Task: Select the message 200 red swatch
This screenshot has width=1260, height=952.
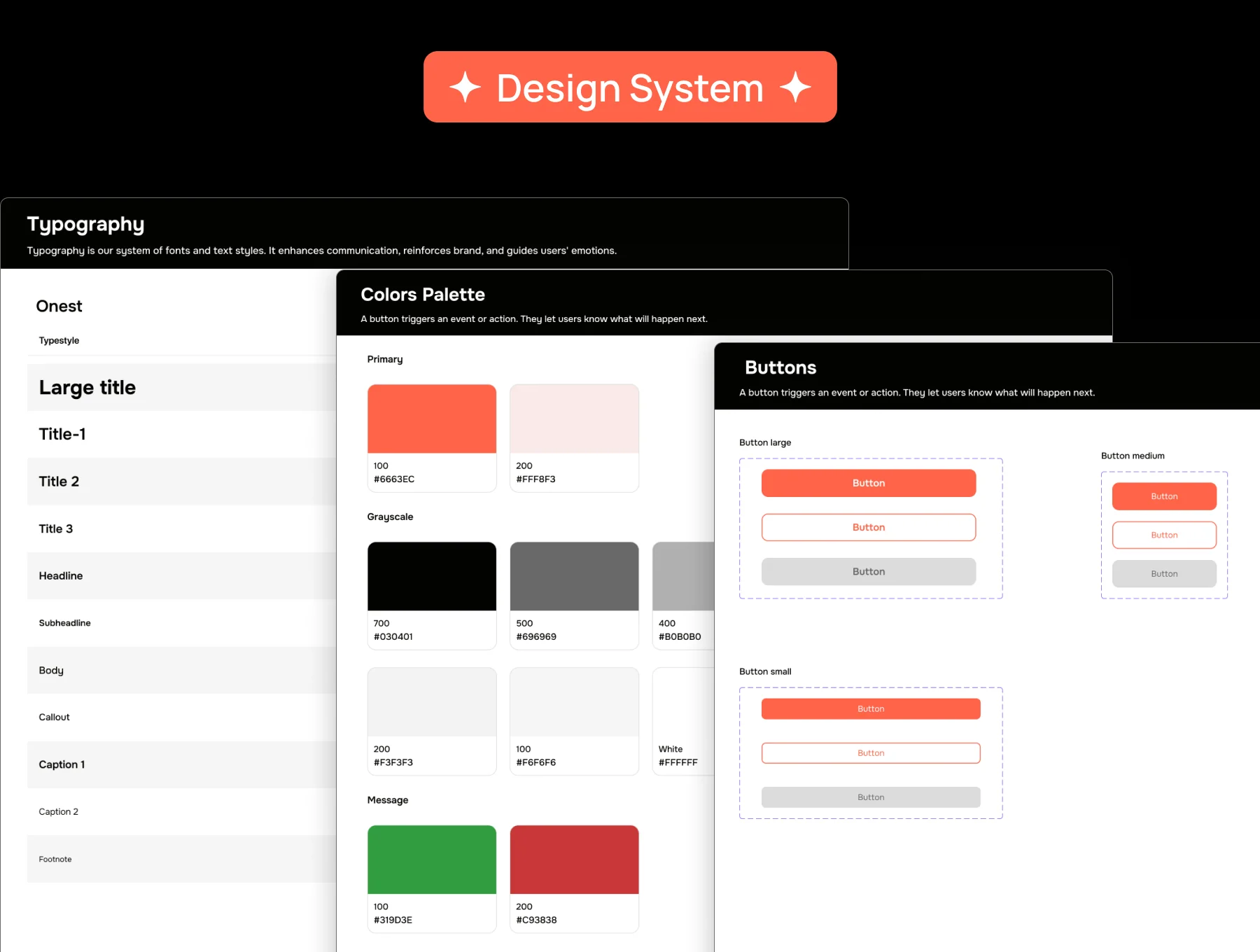Action: click(x=574, y=860)
